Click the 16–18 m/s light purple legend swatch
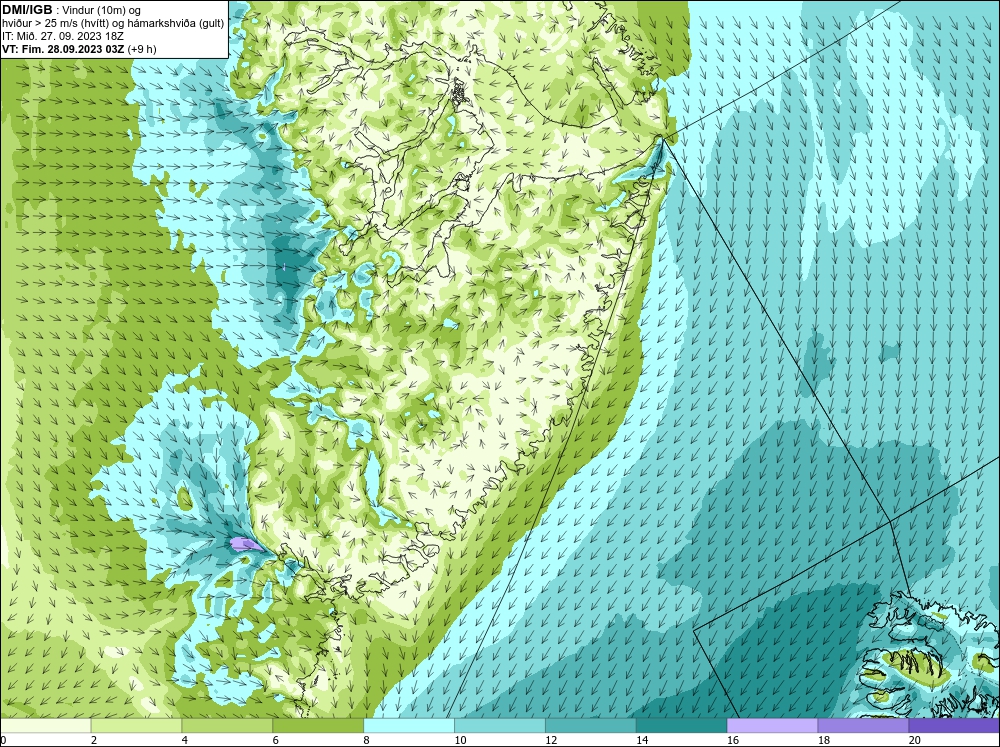1000x747 pixels. [772, 726]
